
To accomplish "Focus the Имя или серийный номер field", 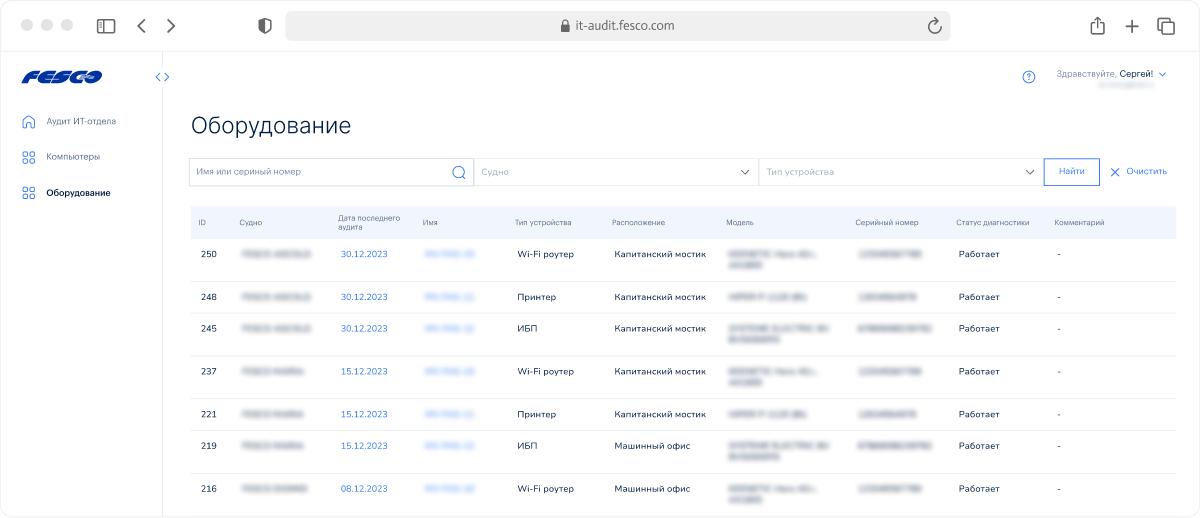I will (x=318, y=172).
